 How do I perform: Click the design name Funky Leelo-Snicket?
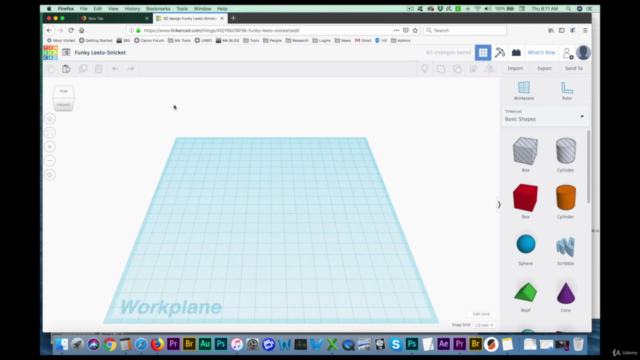[x=100, y=53]
